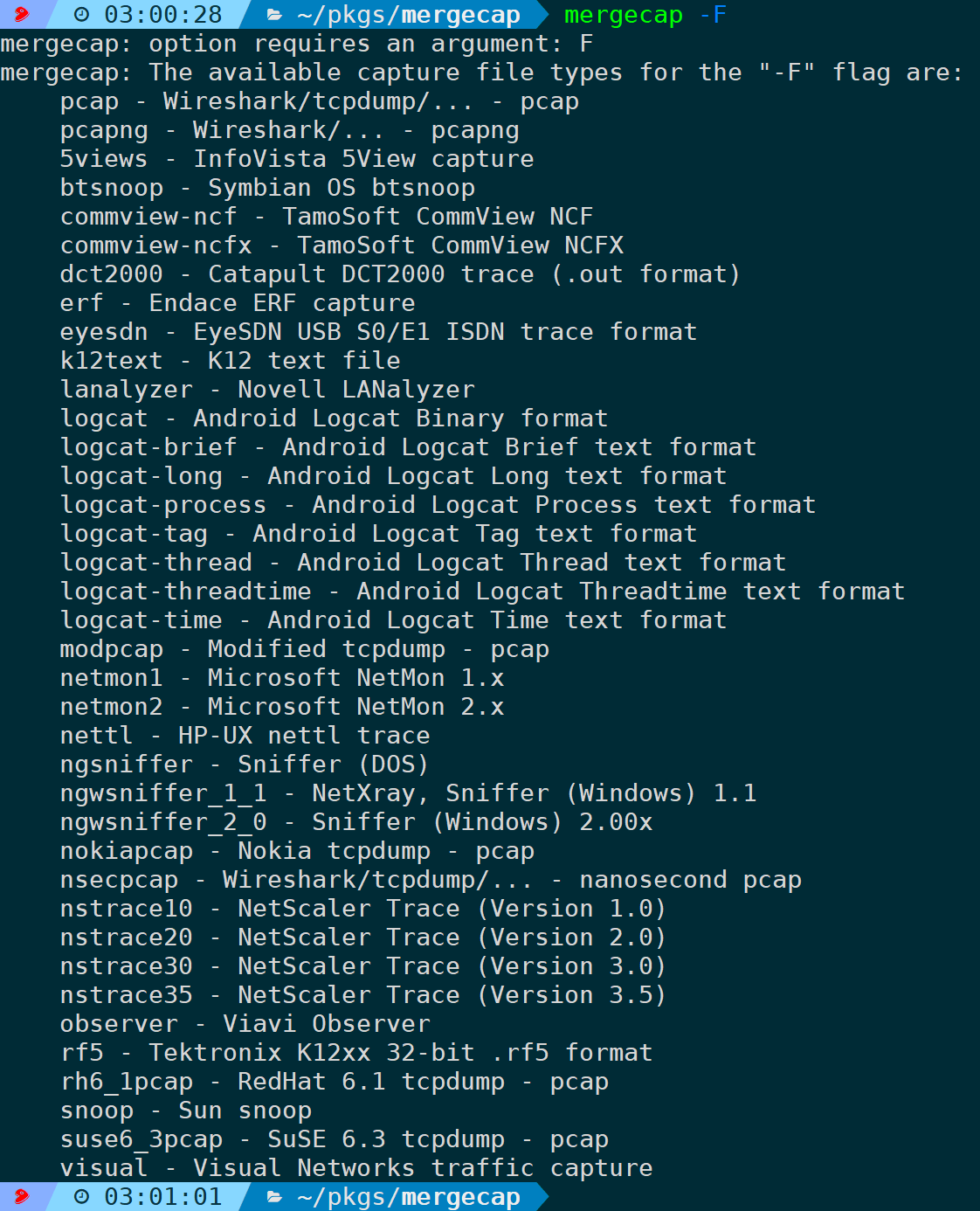Click the clock icon beside 03:00:28

[81, 15]
